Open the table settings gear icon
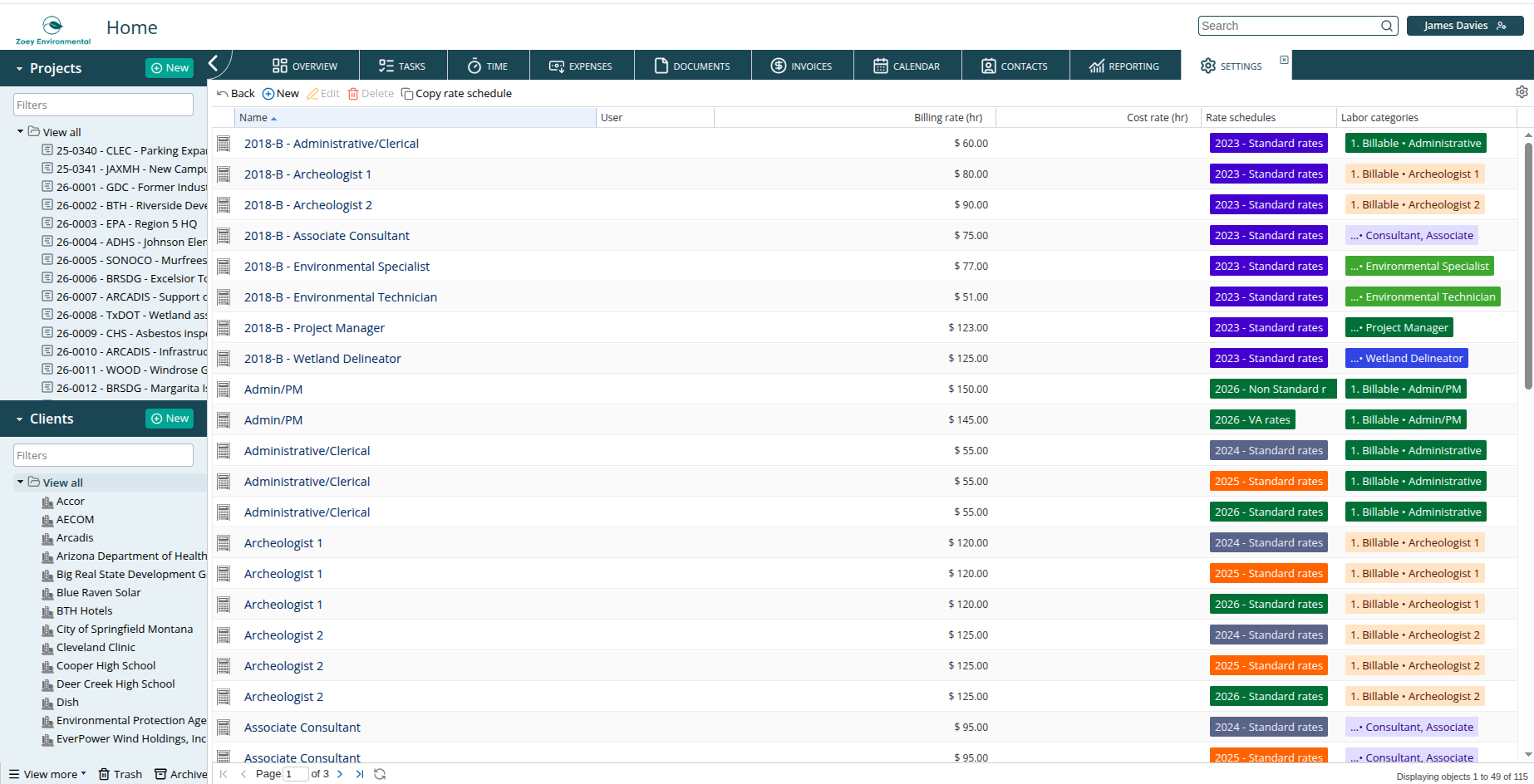Viewport: 1534px width, 784px height. click(x=1522, y=92)
